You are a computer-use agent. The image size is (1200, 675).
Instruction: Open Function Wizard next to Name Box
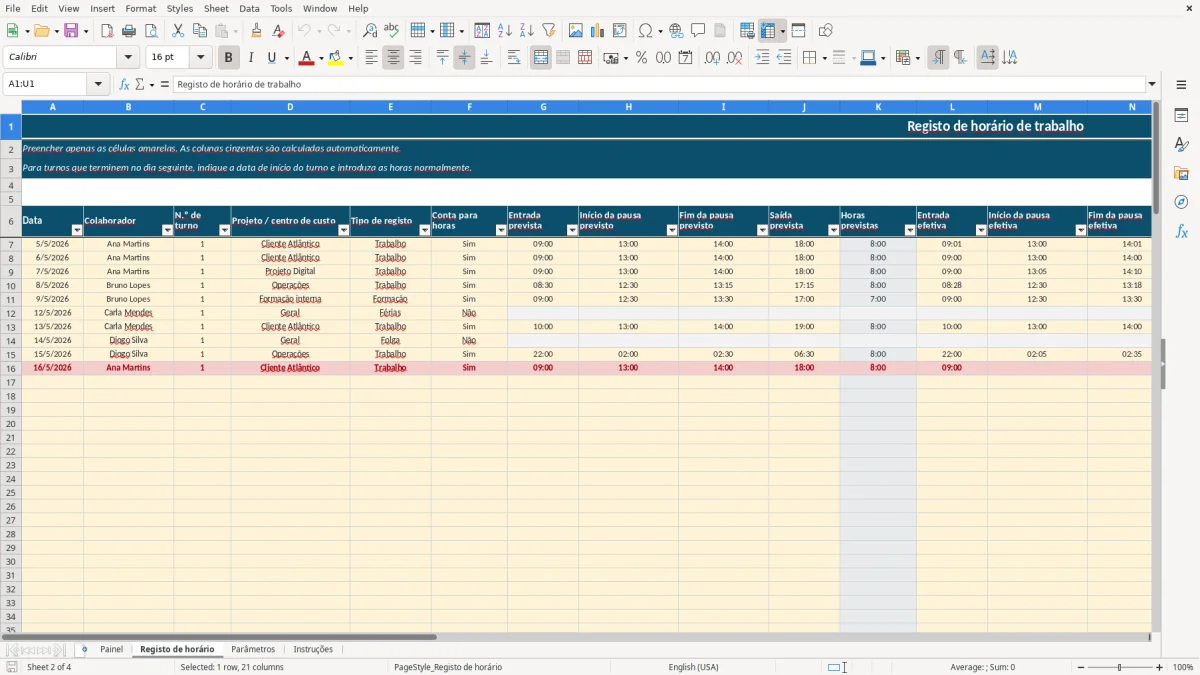pyautogui.click(x=125, y=85)
